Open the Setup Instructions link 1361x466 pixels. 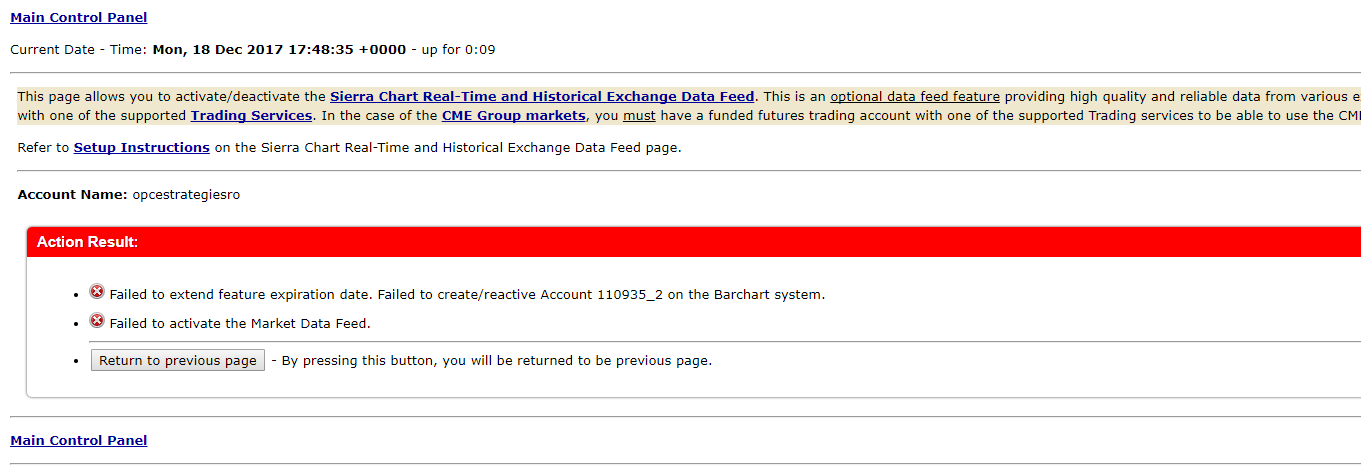coord(142,147)
